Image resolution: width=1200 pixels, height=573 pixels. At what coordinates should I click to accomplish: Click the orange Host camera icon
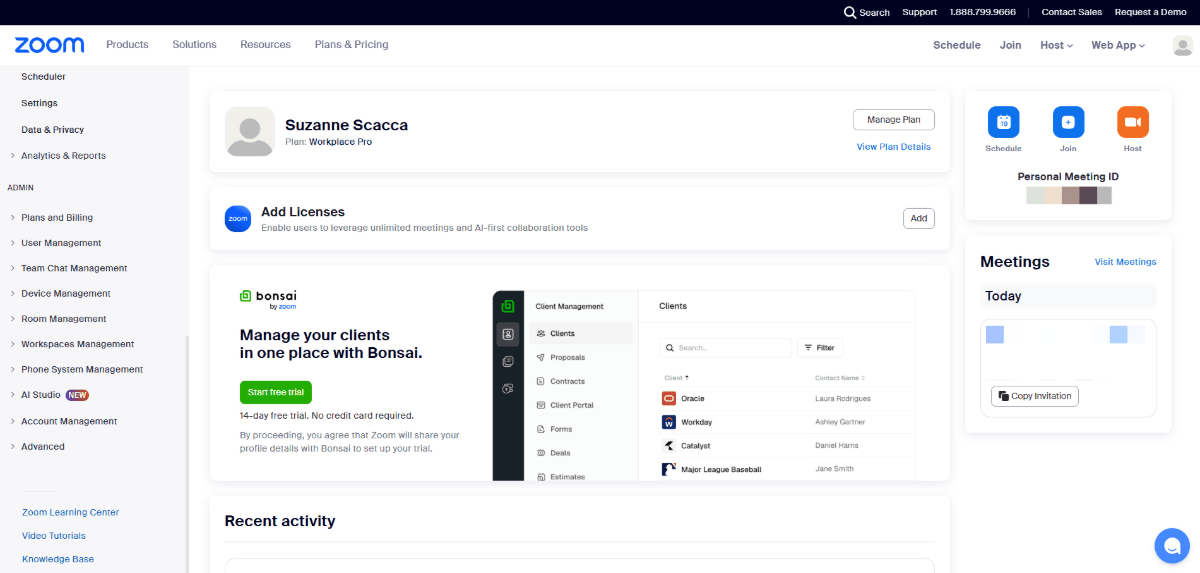coord(1132,122)
